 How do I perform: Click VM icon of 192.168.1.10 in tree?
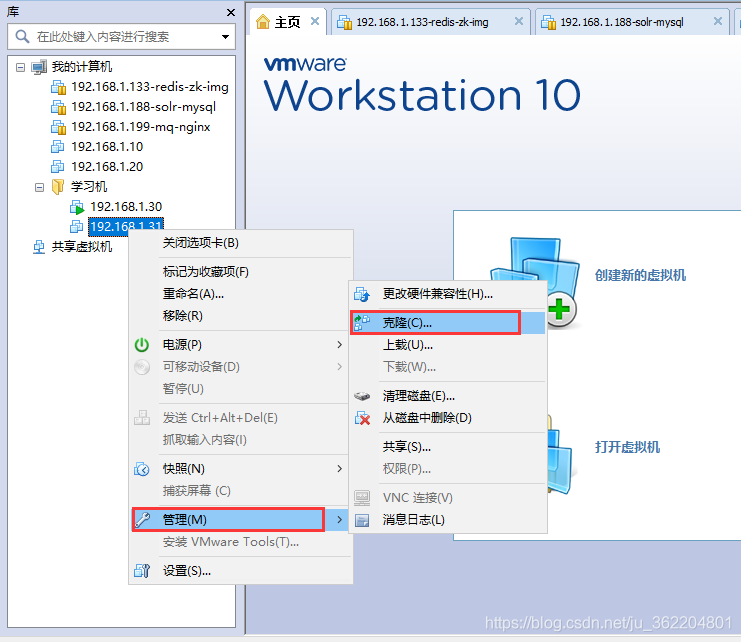tap(58, 147)
